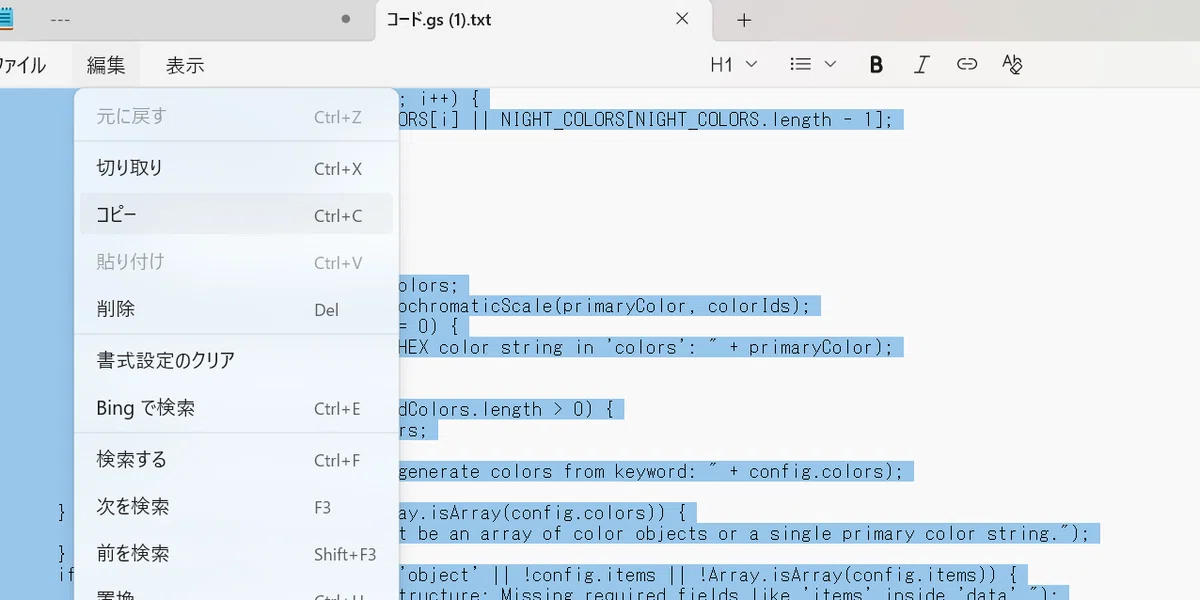The height and width of the screenshot is (600, 1200).
Task: Clear formatting with the toolbar icon
Action: click(1012, 65)
